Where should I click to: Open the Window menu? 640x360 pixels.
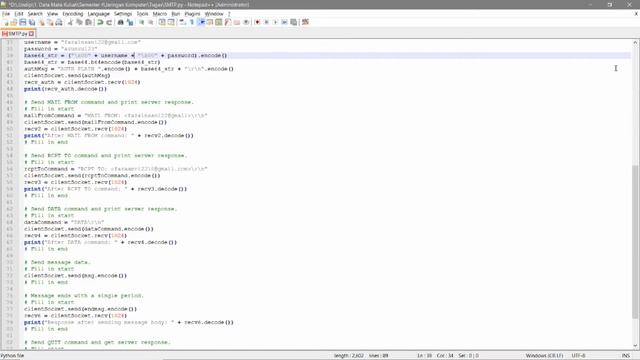pos(214,13)
